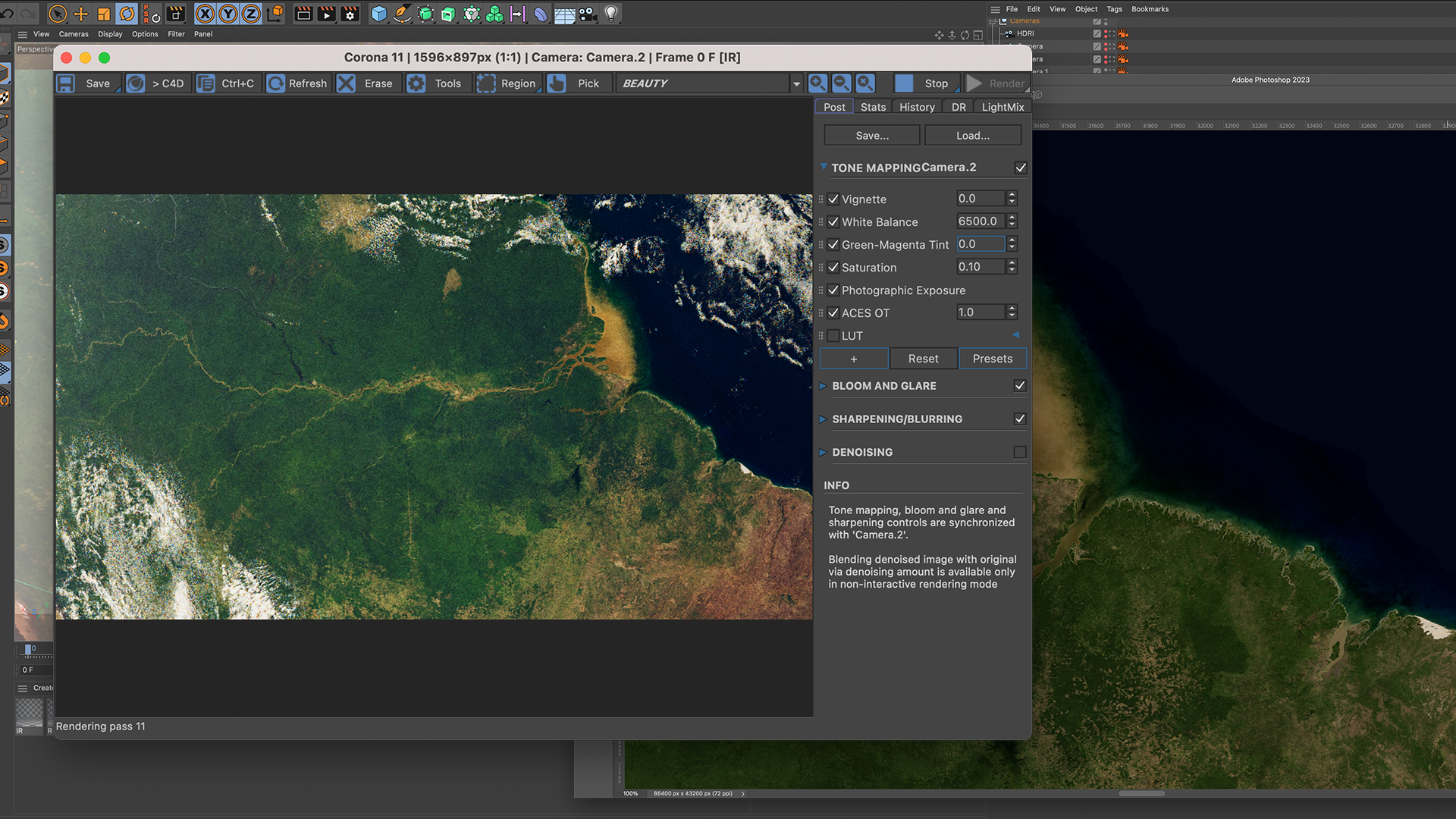Click the save render icon

point(67,83)
